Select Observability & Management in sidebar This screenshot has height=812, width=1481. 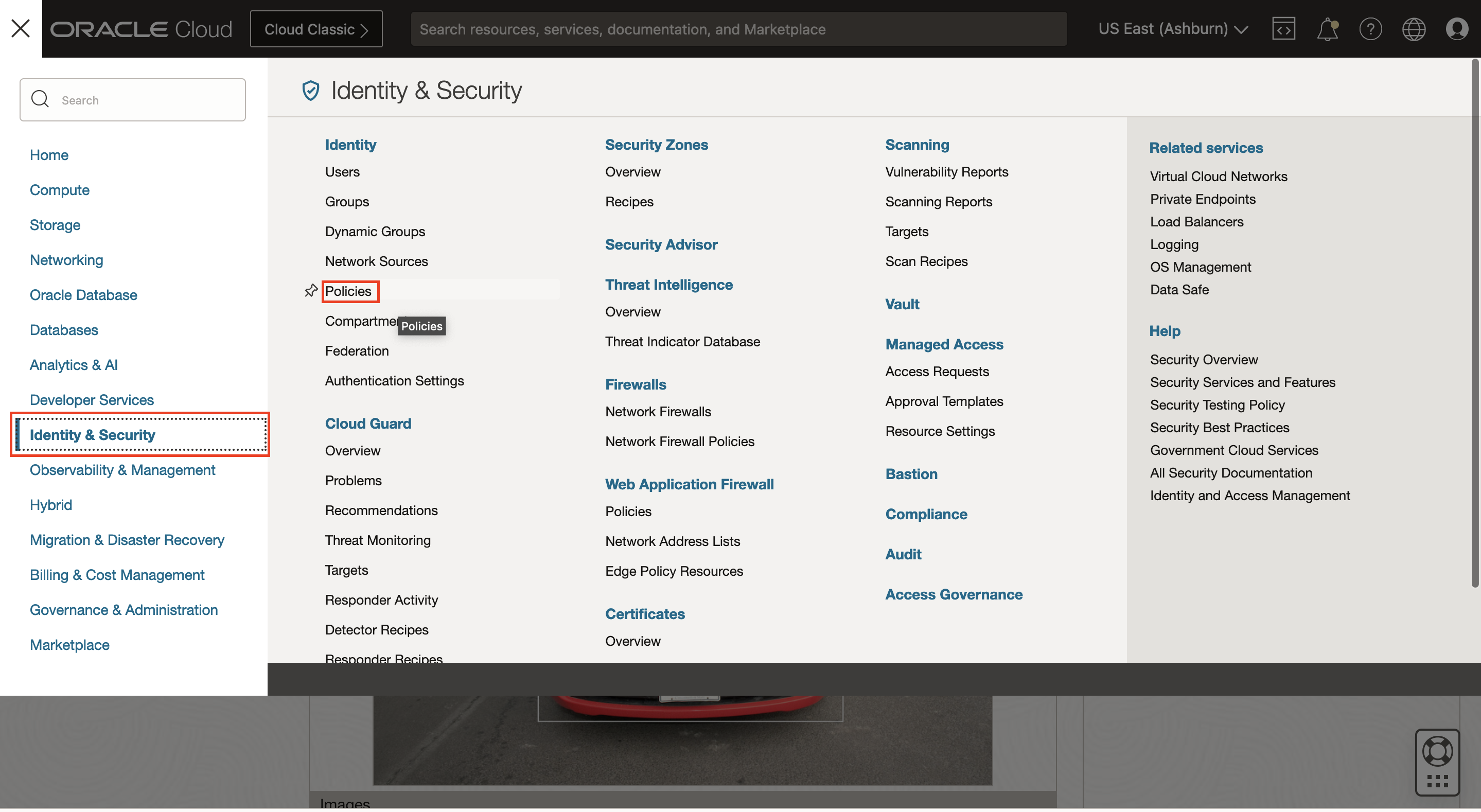click(122, 470)
